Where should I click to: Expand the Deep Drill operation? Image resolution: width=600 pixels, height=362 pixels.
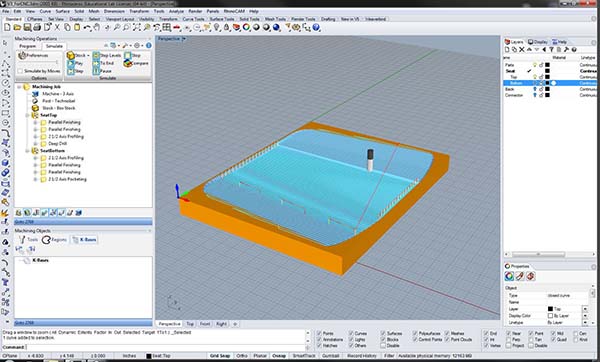click(35, 143)
